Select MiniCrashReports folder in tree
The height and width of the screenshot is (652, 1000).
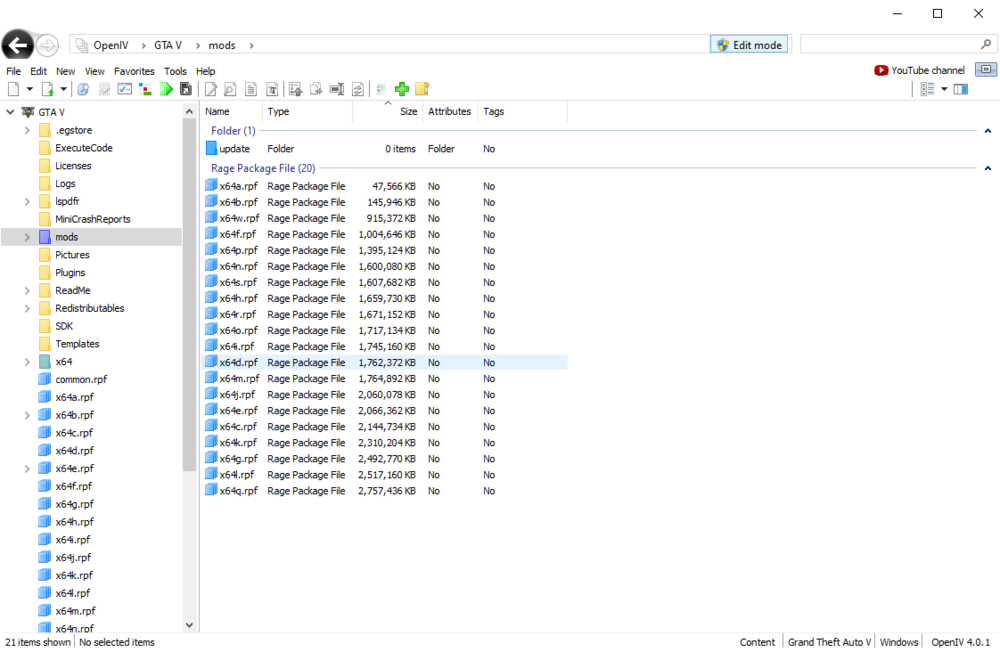click(x=92, y=219)
